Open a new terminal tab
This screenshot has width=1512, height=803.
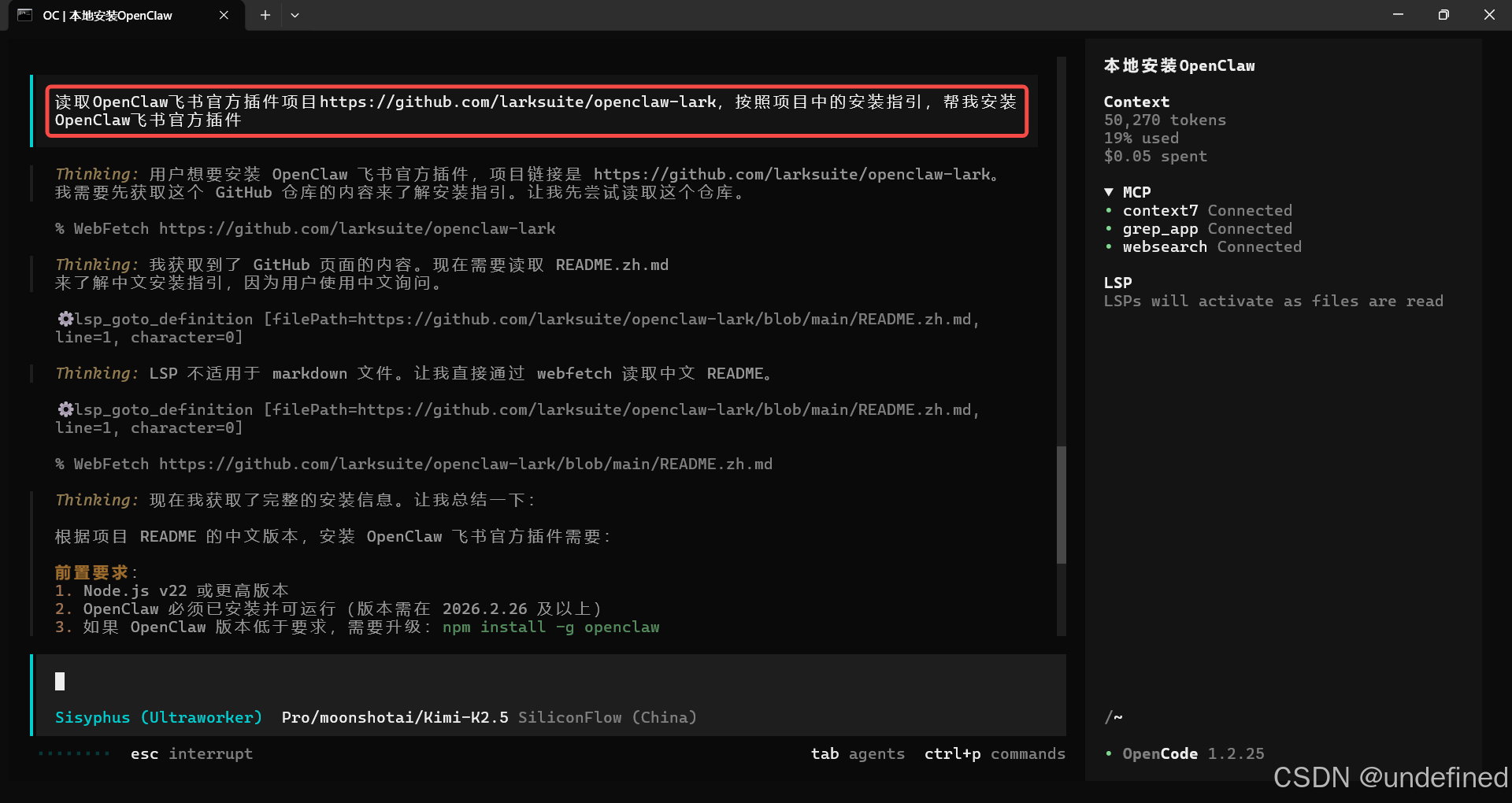[265, 15]
